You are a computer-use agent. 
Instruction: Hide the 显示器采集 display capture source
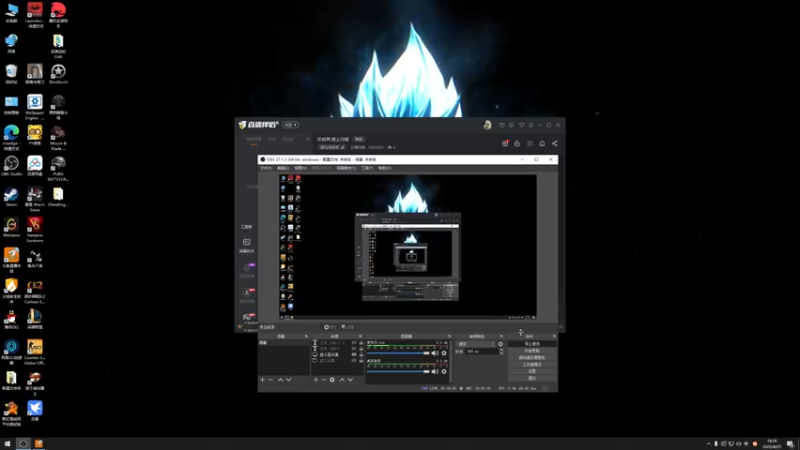[354, 355]
